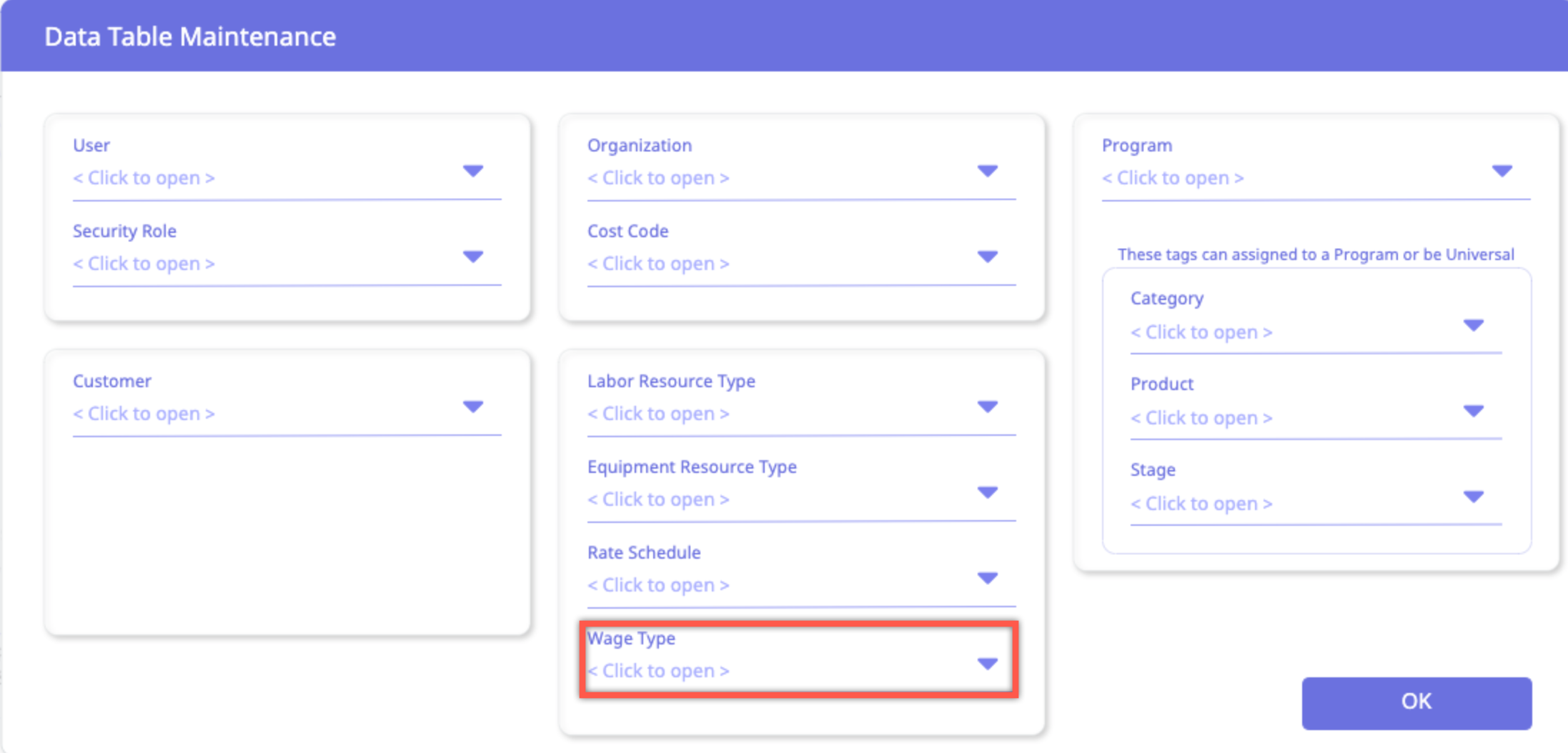Expand the Program dropdown arrow
This screenshot has height=753, width=1568.
click(x=1502, y=171)
